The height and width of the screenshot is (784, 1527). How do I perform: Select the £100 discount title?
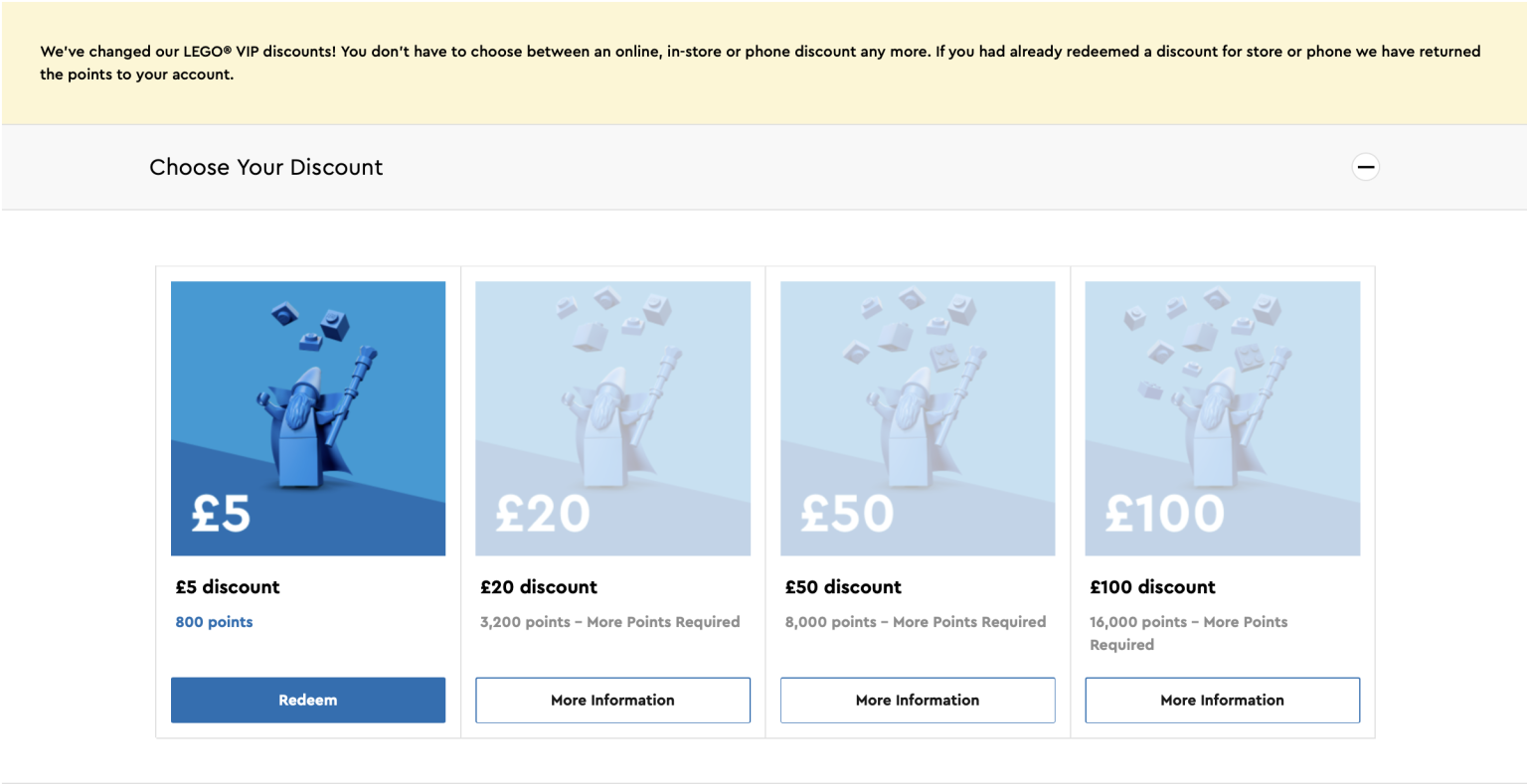pyautogui.click(x=1152, y=587)
